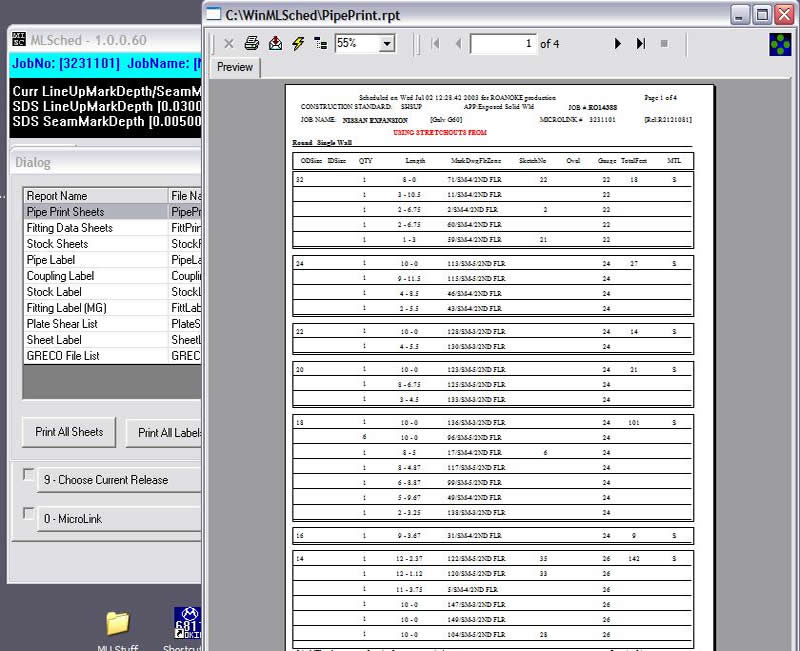Open the MLStuff folder on desktop
The height and width of the screenshot is (651, 800).
[x=118, y=623]
